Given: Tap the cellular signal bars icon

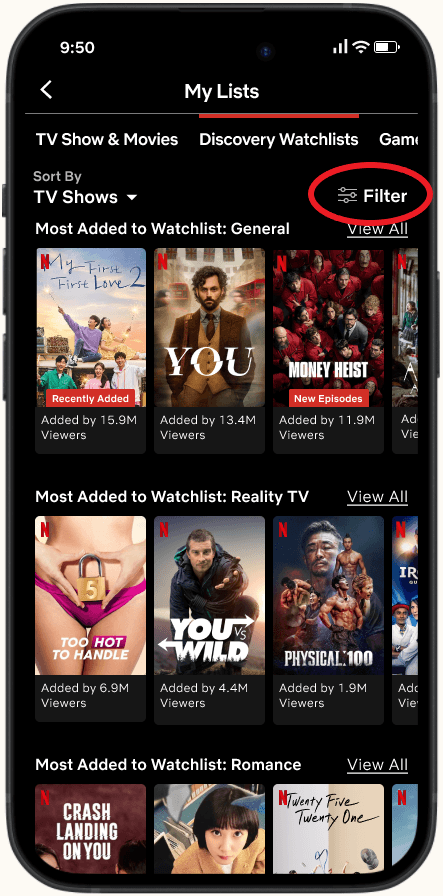Looking at the screenshot, I should coord(341,47).
